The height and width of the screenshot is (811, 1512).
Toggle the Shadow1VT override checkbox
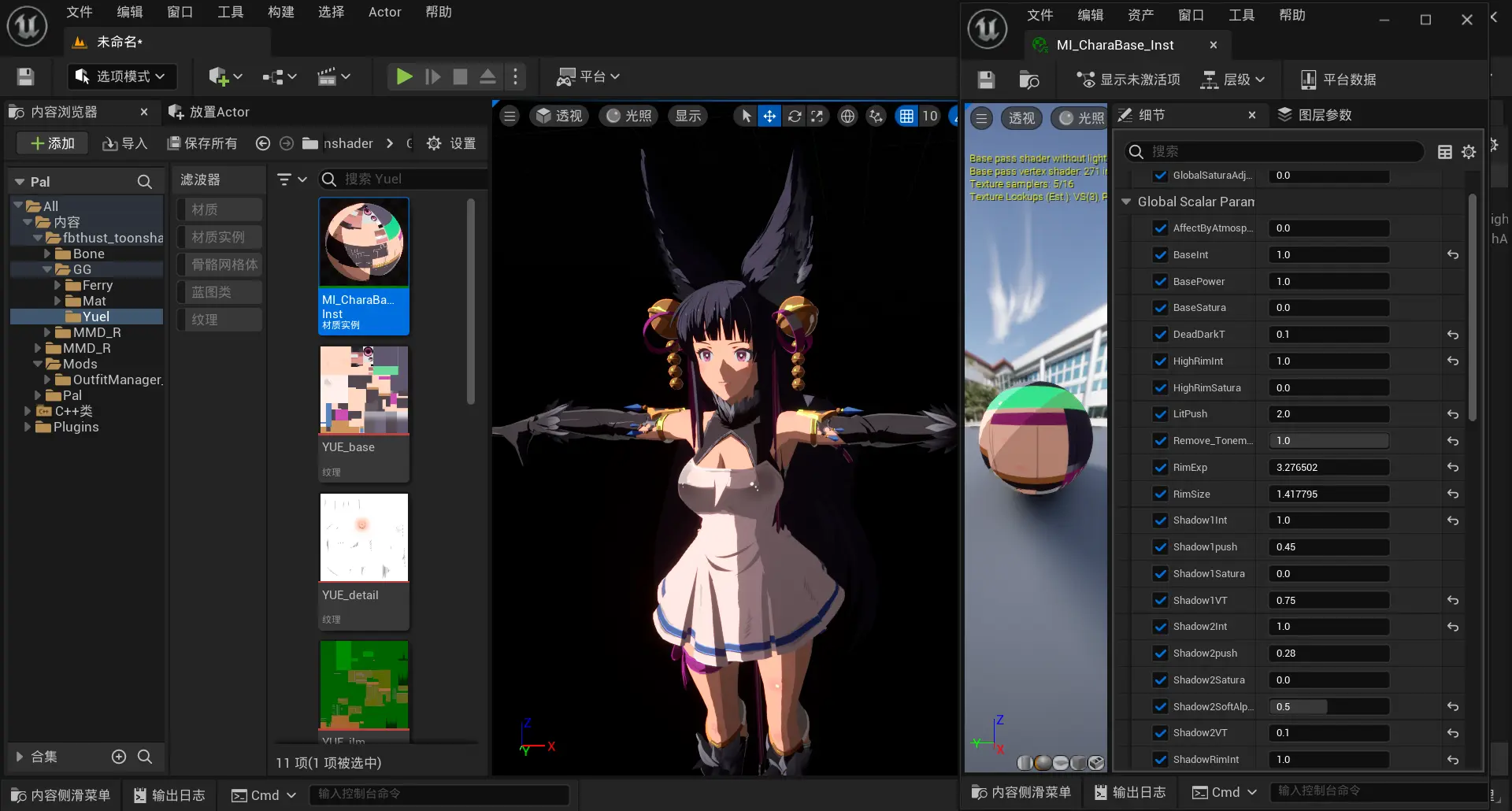1160,601
